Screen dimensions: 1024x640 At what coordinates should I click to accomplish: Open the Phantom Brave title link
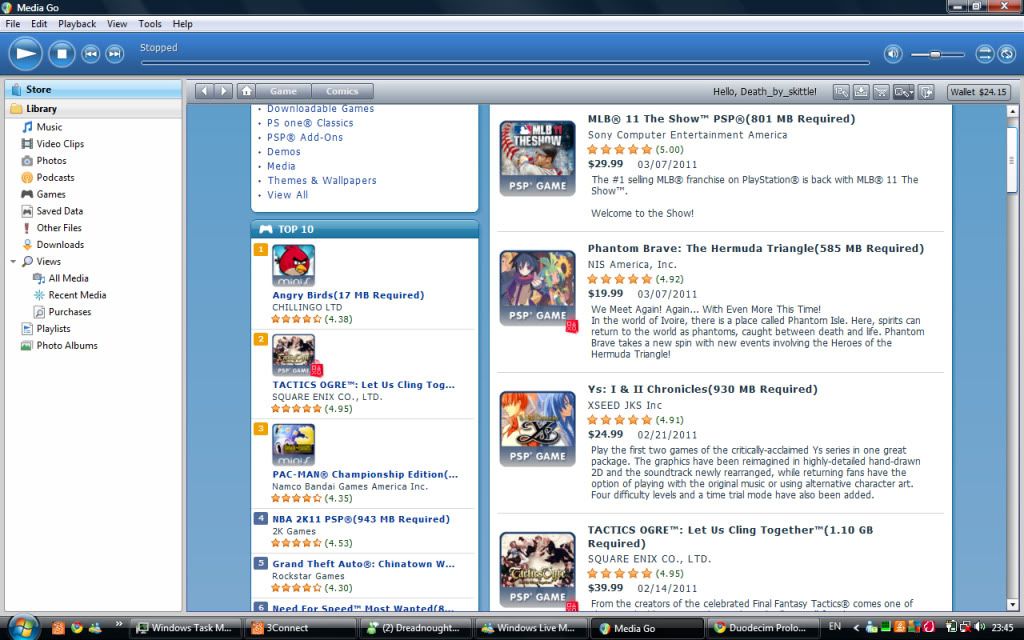pos(756,248)
